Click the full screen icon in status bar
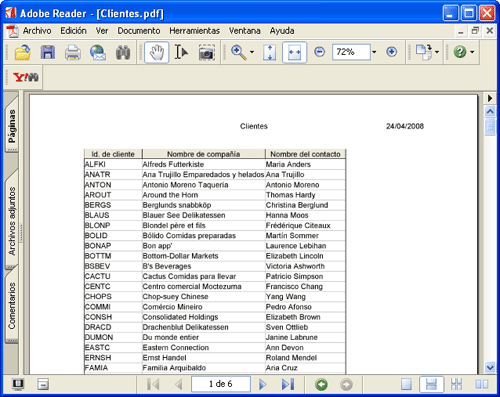Viewport: 500px width, 397px height. (x=18, y=384)
